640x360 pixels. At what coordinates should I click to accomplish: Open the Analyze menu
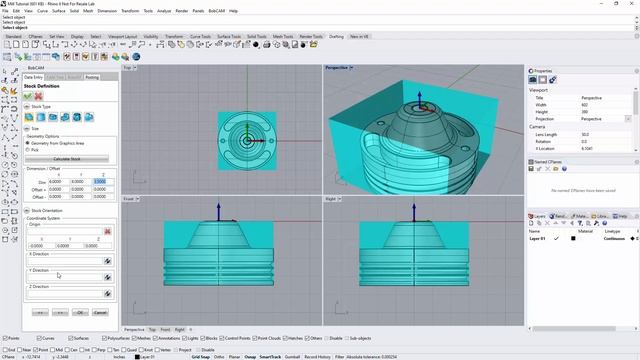[164, 11]
